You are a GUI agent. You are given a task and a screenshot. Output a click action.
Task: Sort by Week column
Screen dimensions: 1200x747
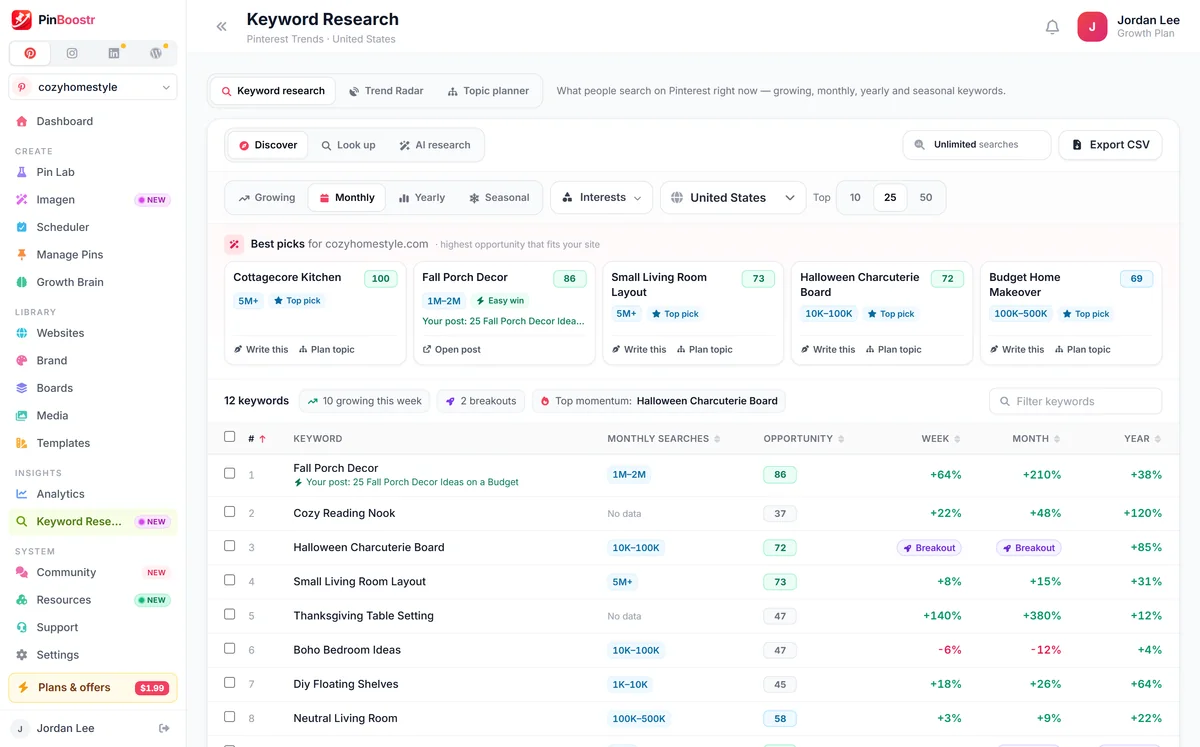[941, 438]
